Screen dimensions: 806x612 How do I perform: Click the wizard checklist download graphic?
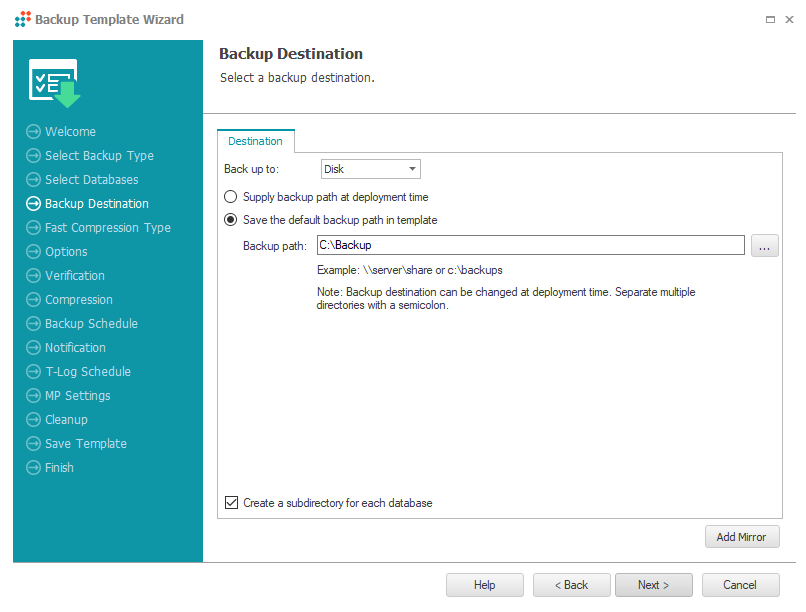click(x=55, y=83)
